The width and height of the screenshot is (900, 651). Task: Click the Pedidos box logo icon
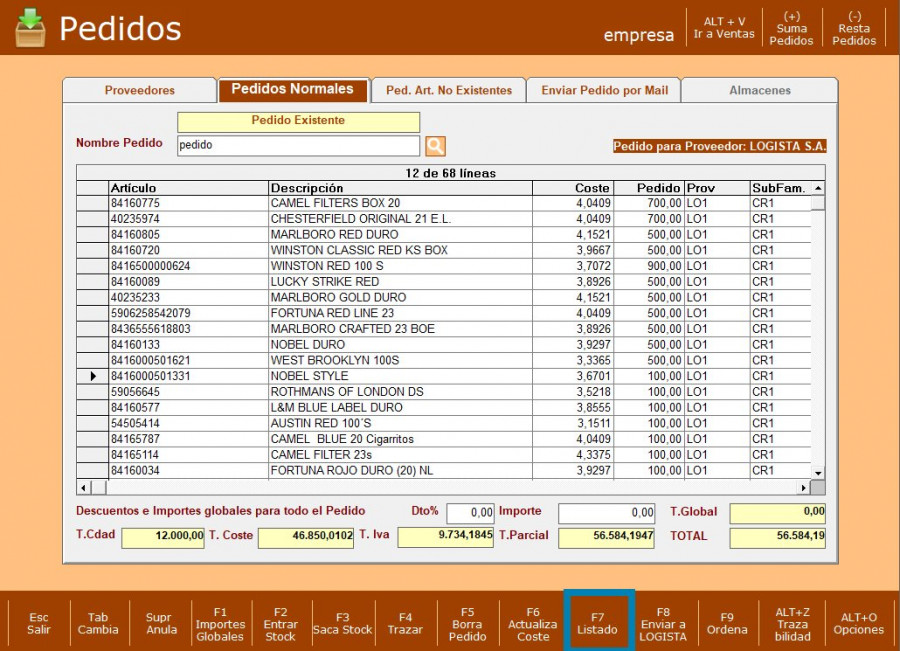coord(30,28)
